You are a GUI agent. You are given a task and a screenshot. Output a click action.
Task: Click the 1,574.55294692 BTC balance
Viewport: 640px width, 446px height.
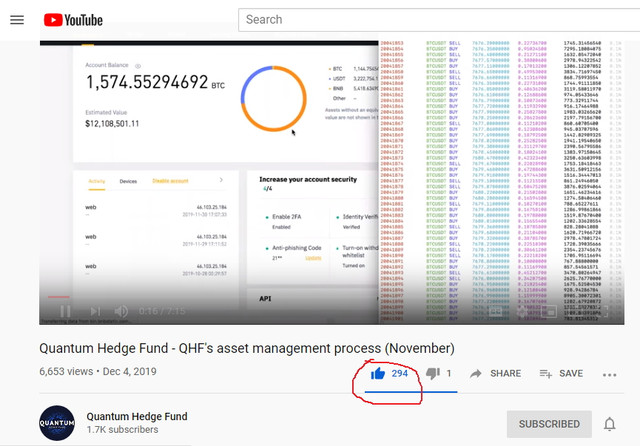tap(155, 82)
